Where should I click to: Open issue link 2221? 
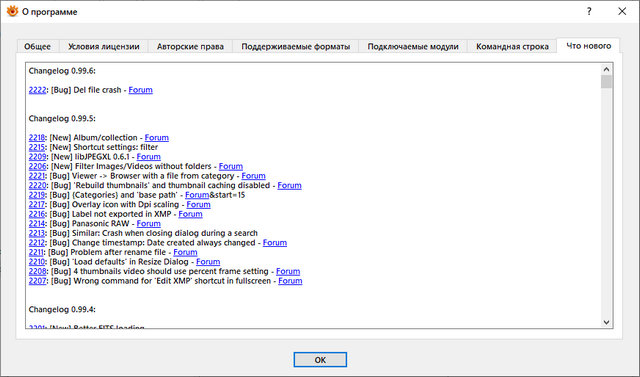(x=37, y=176)
